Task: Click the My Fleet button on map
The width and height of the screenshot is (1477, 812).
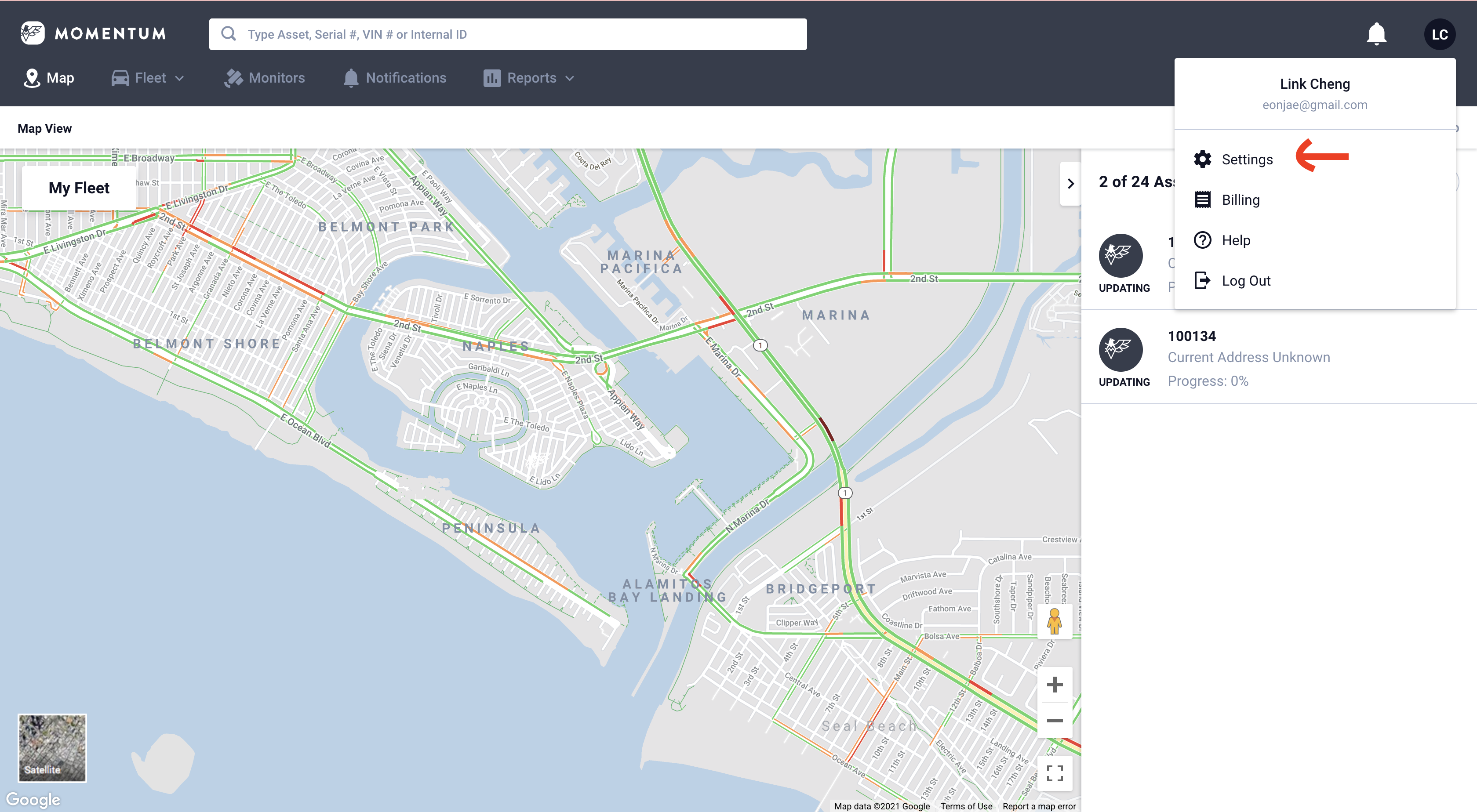Action: [79, 187]
